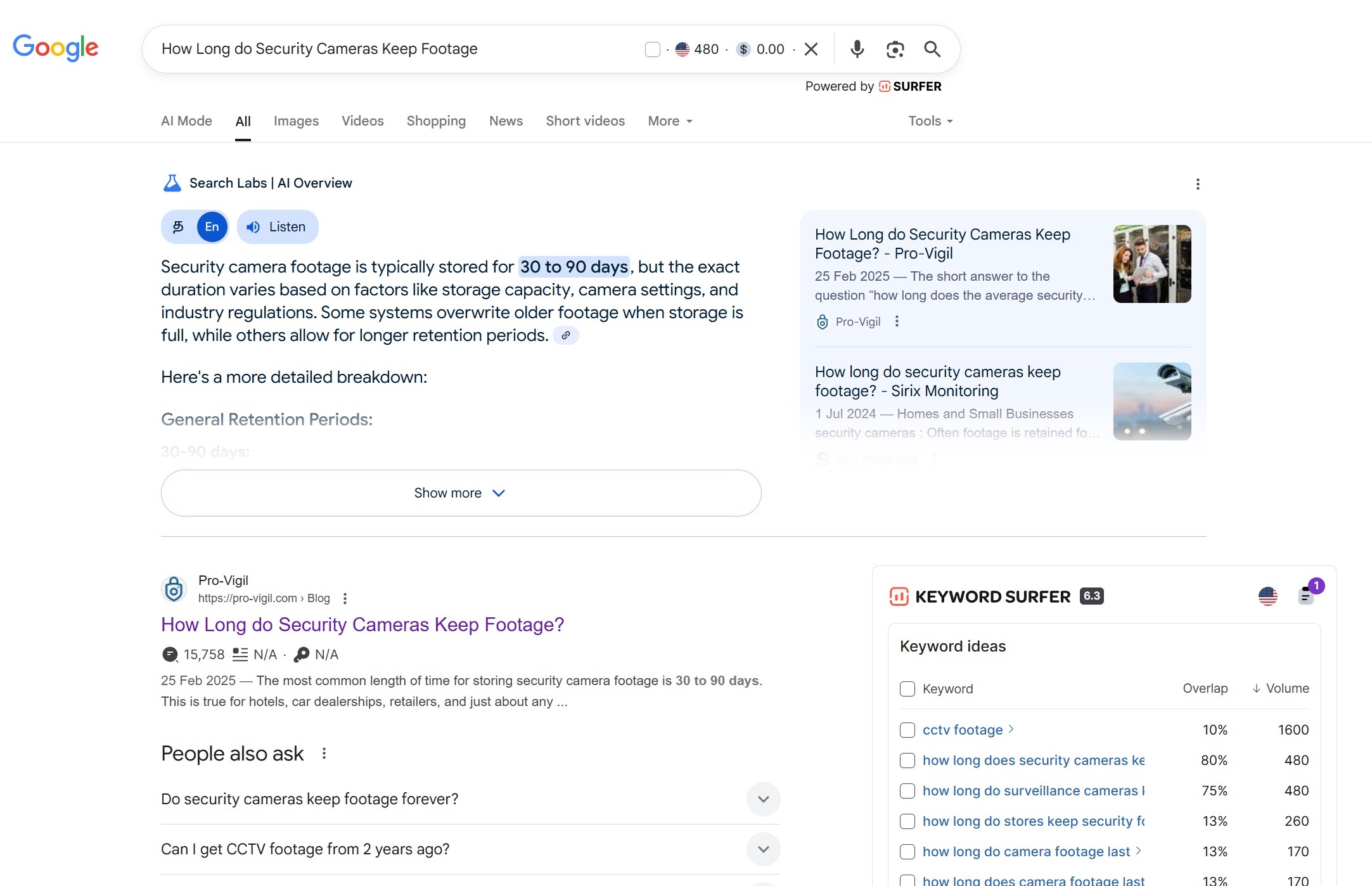The height and width of the screenshot is (886, 1372).
Task: Open the Keyword Surfer clipboard with 1 notification
Action: [1306, 596]
